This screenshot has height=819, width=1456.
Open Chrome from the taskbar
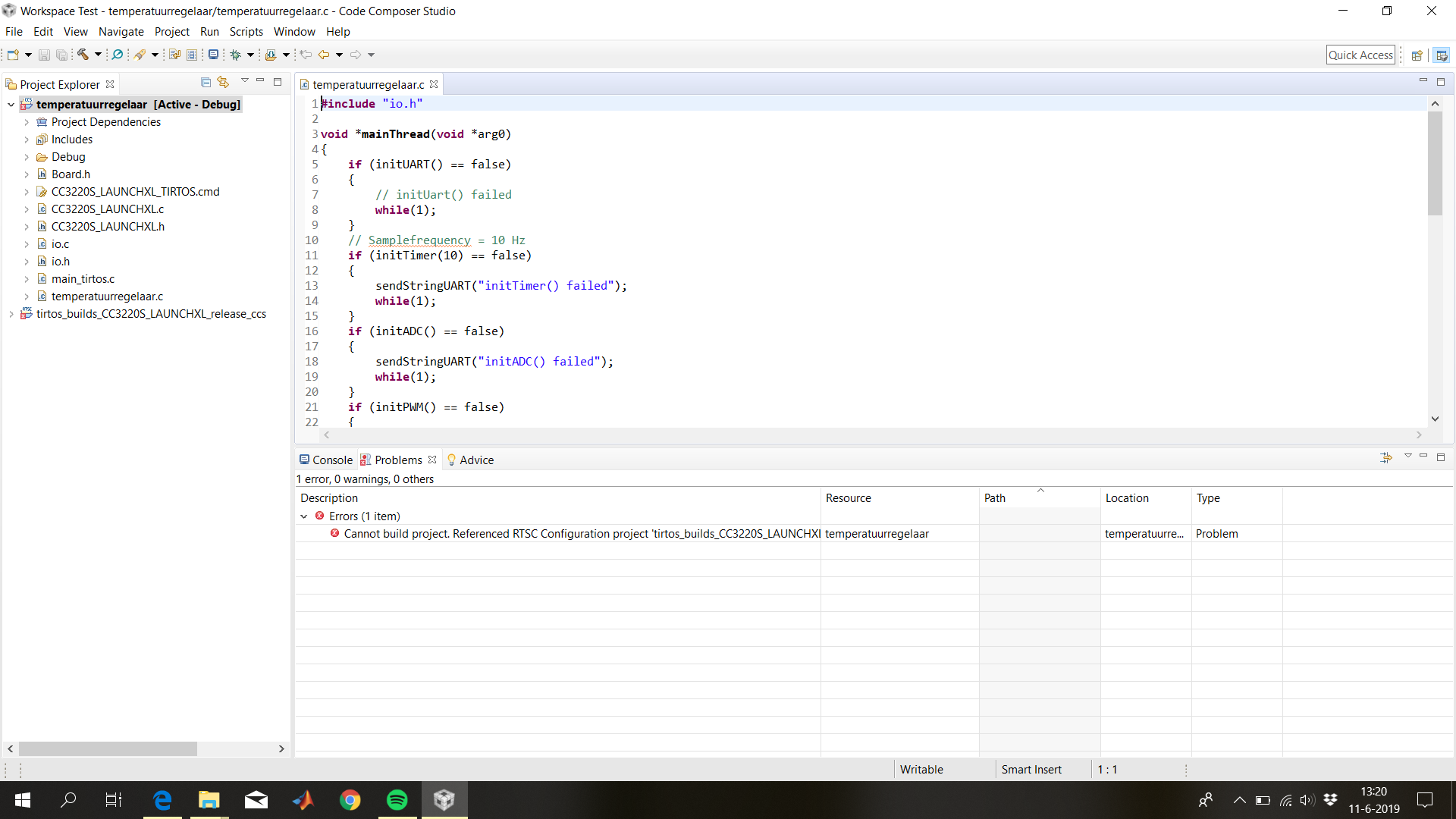350,800
